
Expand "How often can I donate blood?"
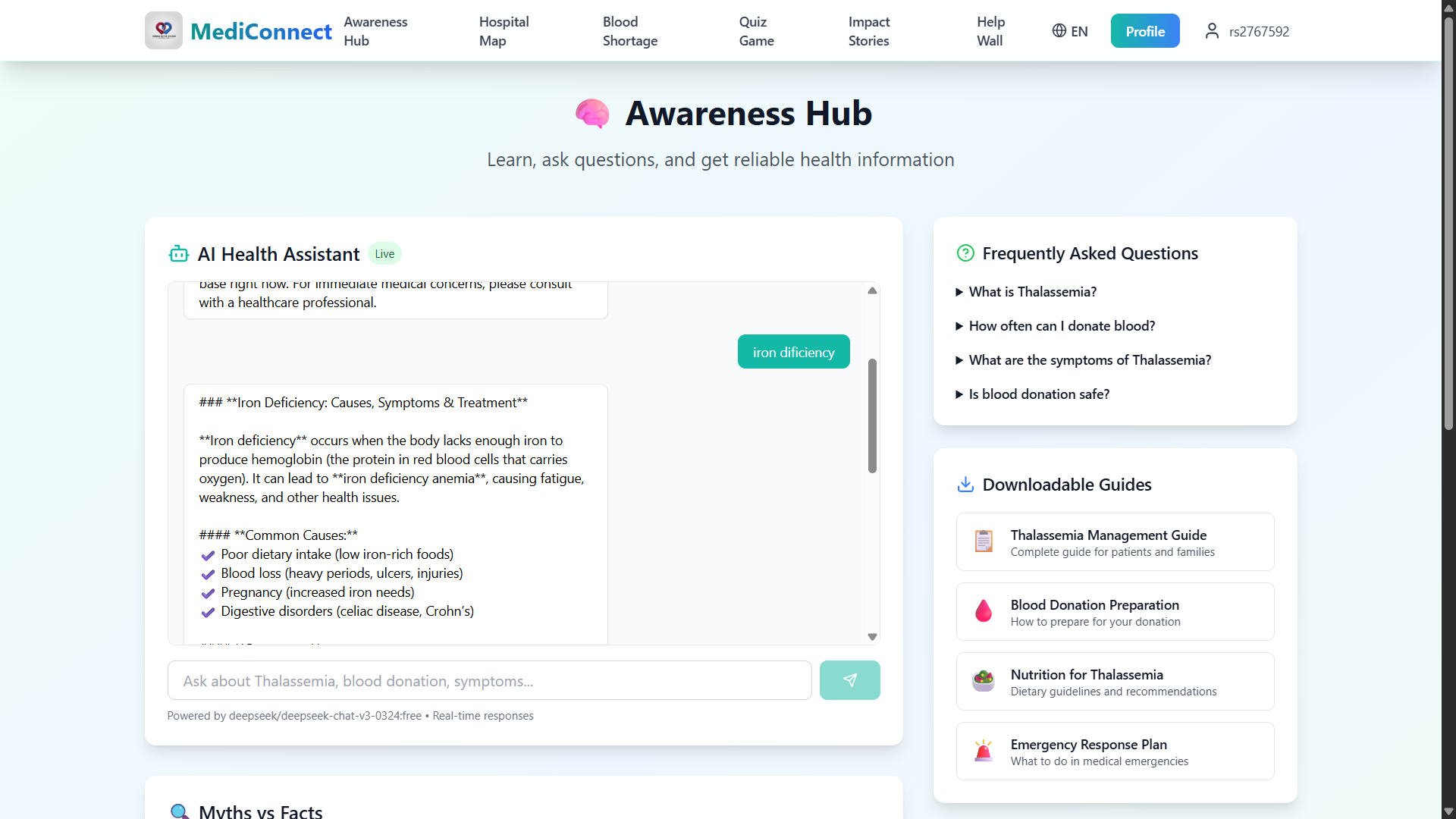[1062, 326]
